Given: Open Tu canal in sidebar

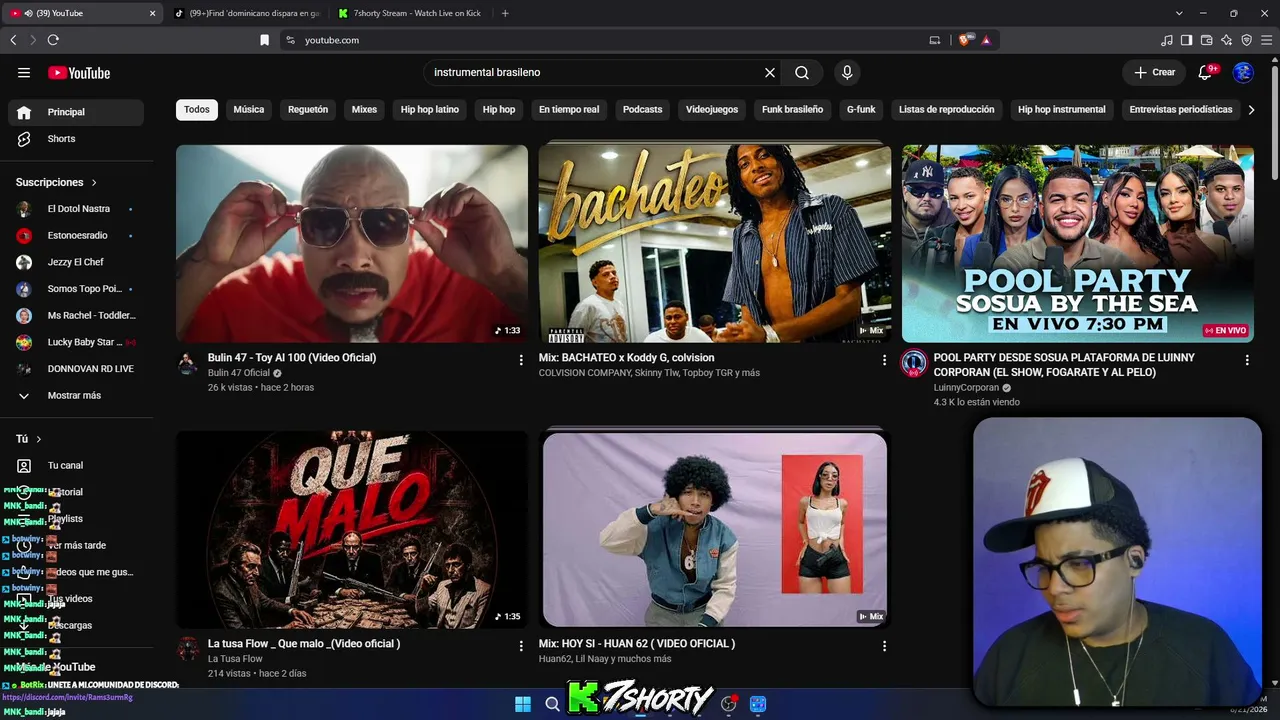Looking at the screenshot, I should coord(76,466).
